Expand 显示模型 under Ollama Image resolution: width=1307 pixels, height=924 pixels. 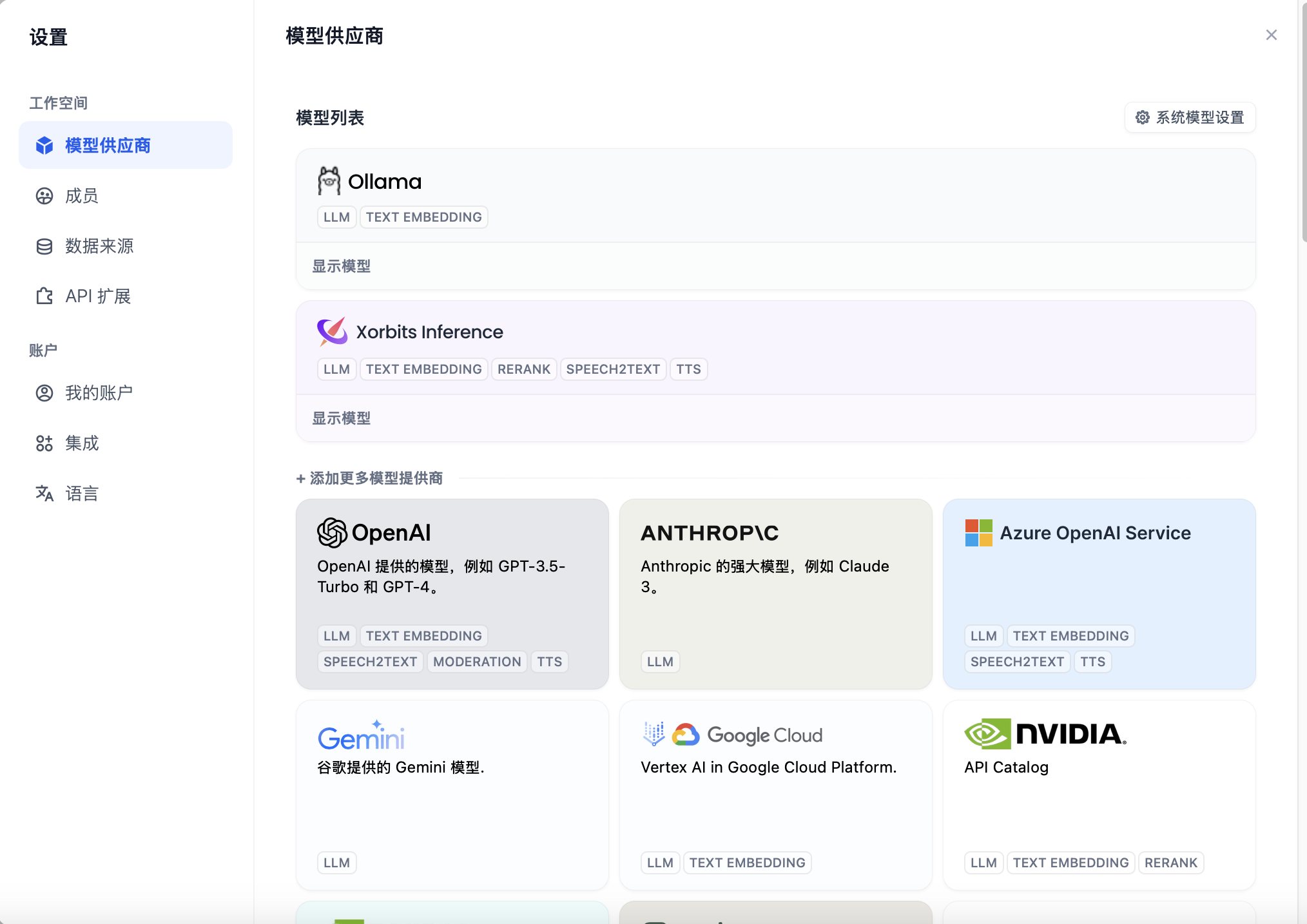(342, 266)
